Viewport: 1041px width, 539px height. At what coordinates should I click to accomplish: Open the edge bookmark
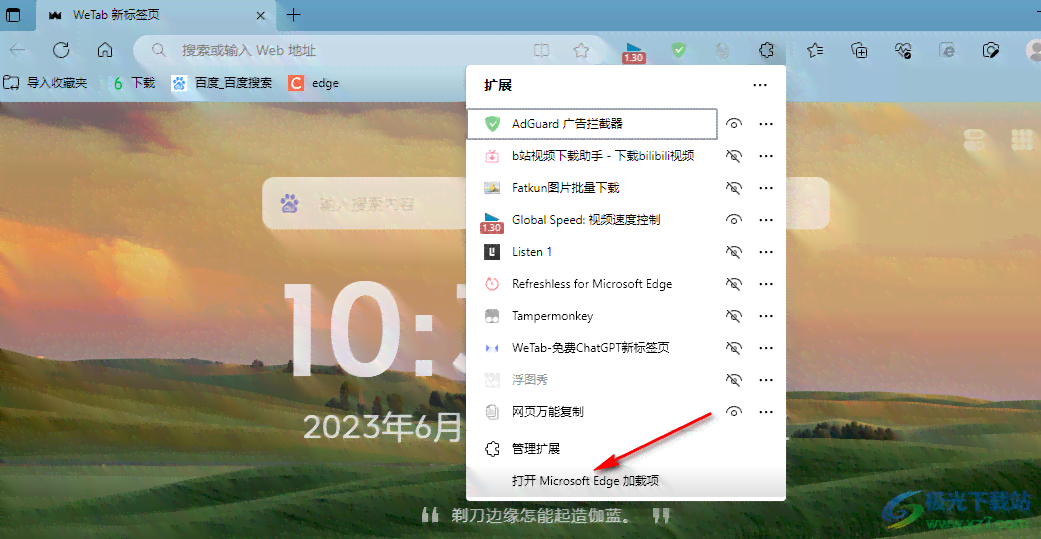pyautogui.click(x=313, y=83)
